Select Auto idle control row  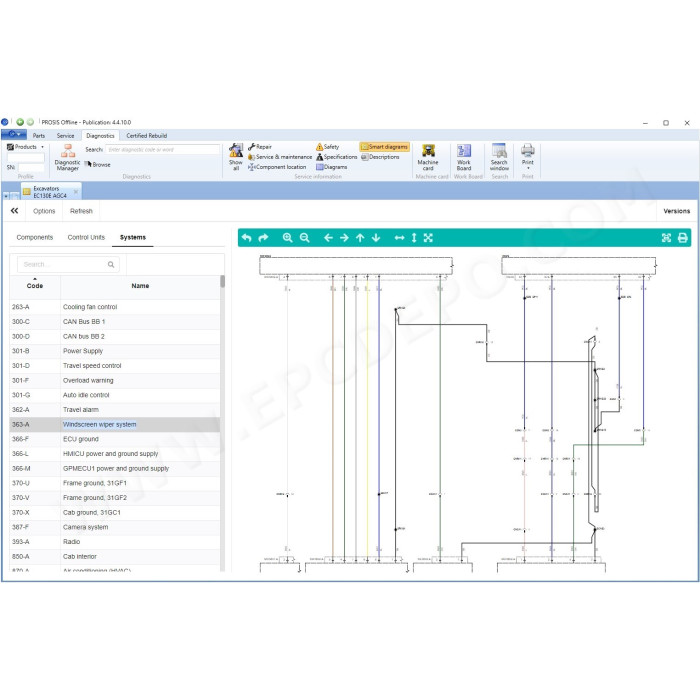(x=115, y=395)
